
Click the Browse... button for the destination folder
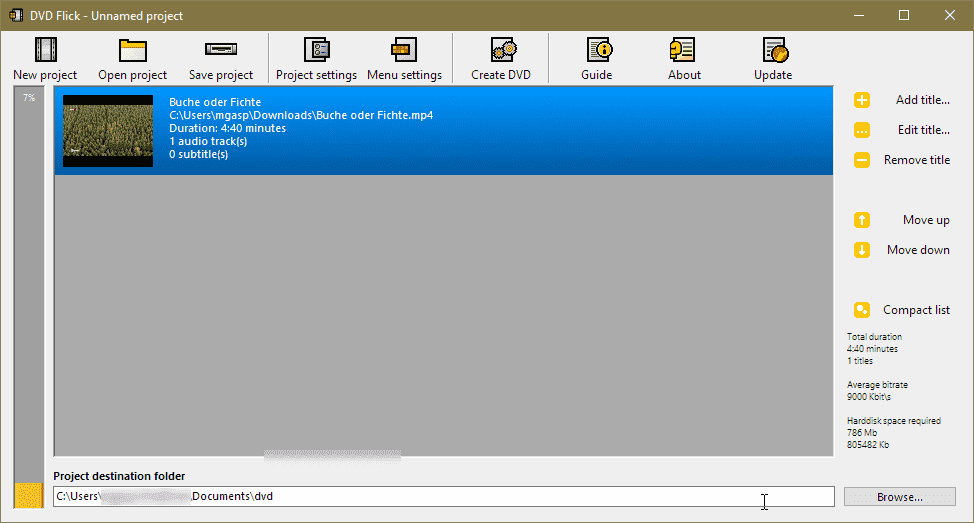pyautogui.click(x=900, y=496)
